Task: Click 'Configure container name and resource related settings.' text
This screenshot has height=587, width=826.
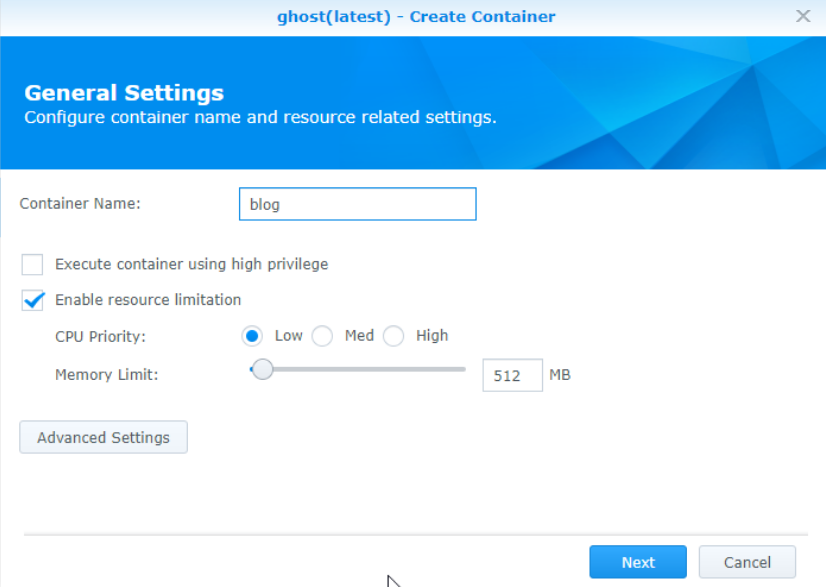Action: click(x=260, y=117)
